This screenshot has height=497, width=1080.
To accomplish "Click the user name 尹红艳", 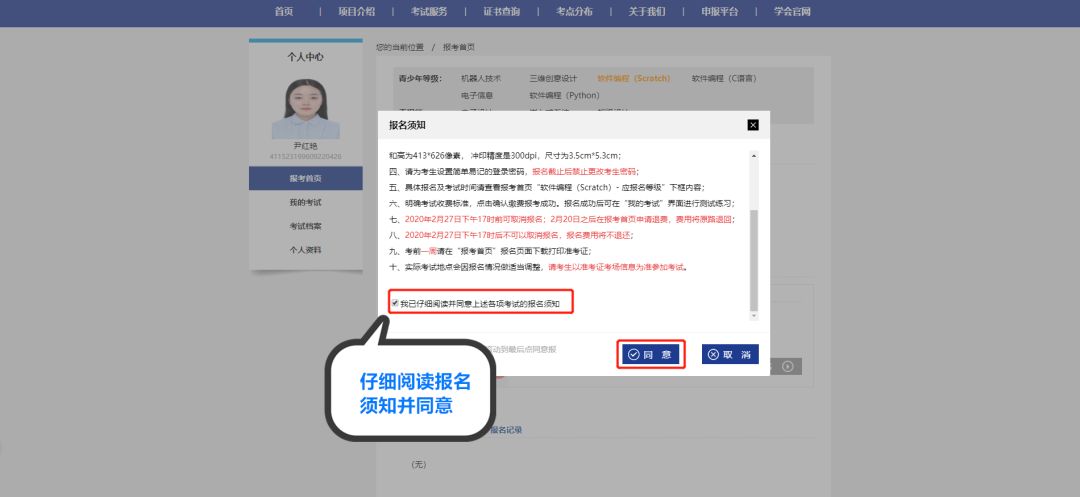I will [306, 146].
